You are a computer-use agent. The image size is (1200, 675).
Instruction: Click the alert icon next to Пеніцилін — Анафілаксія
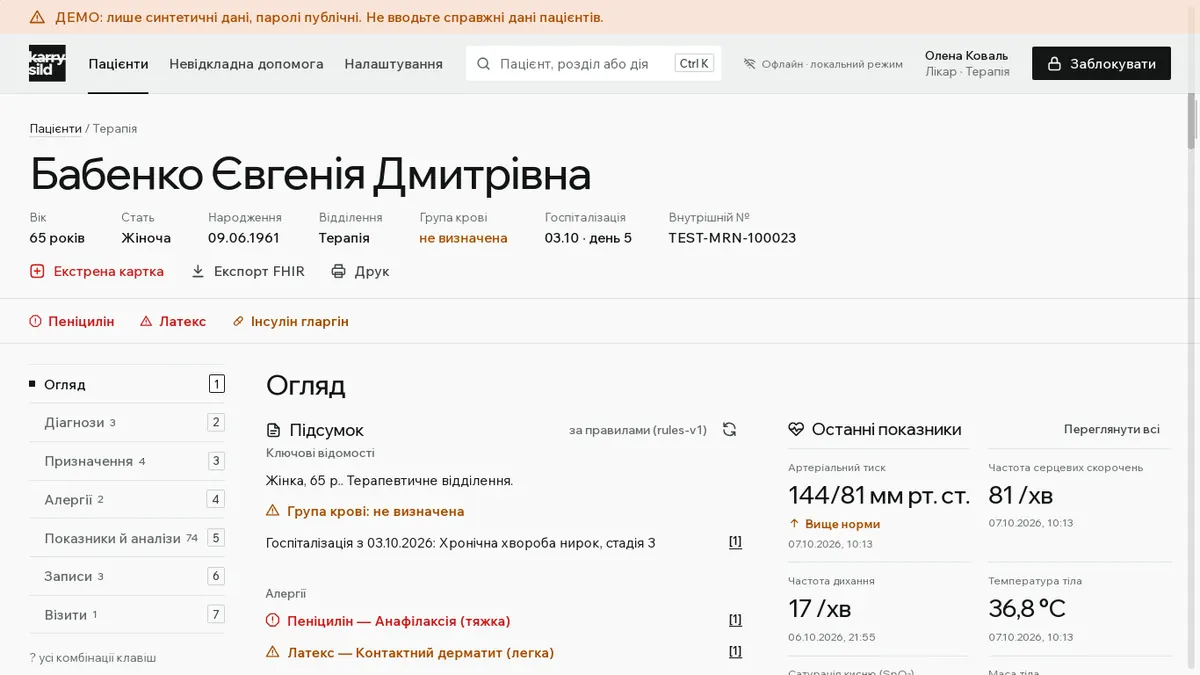pyautogui.click(x=273, y=621)
